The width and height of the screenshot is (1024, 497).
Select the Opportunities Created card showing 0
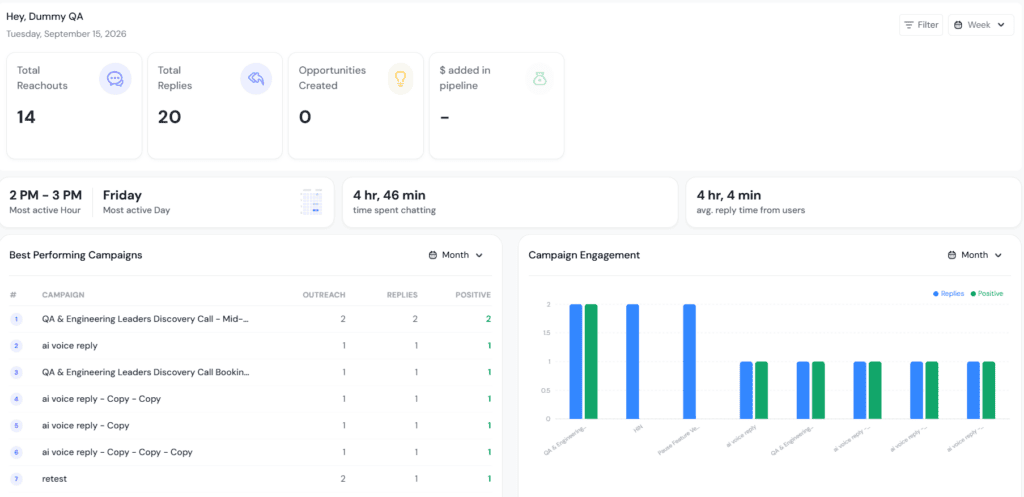(356, 106)
